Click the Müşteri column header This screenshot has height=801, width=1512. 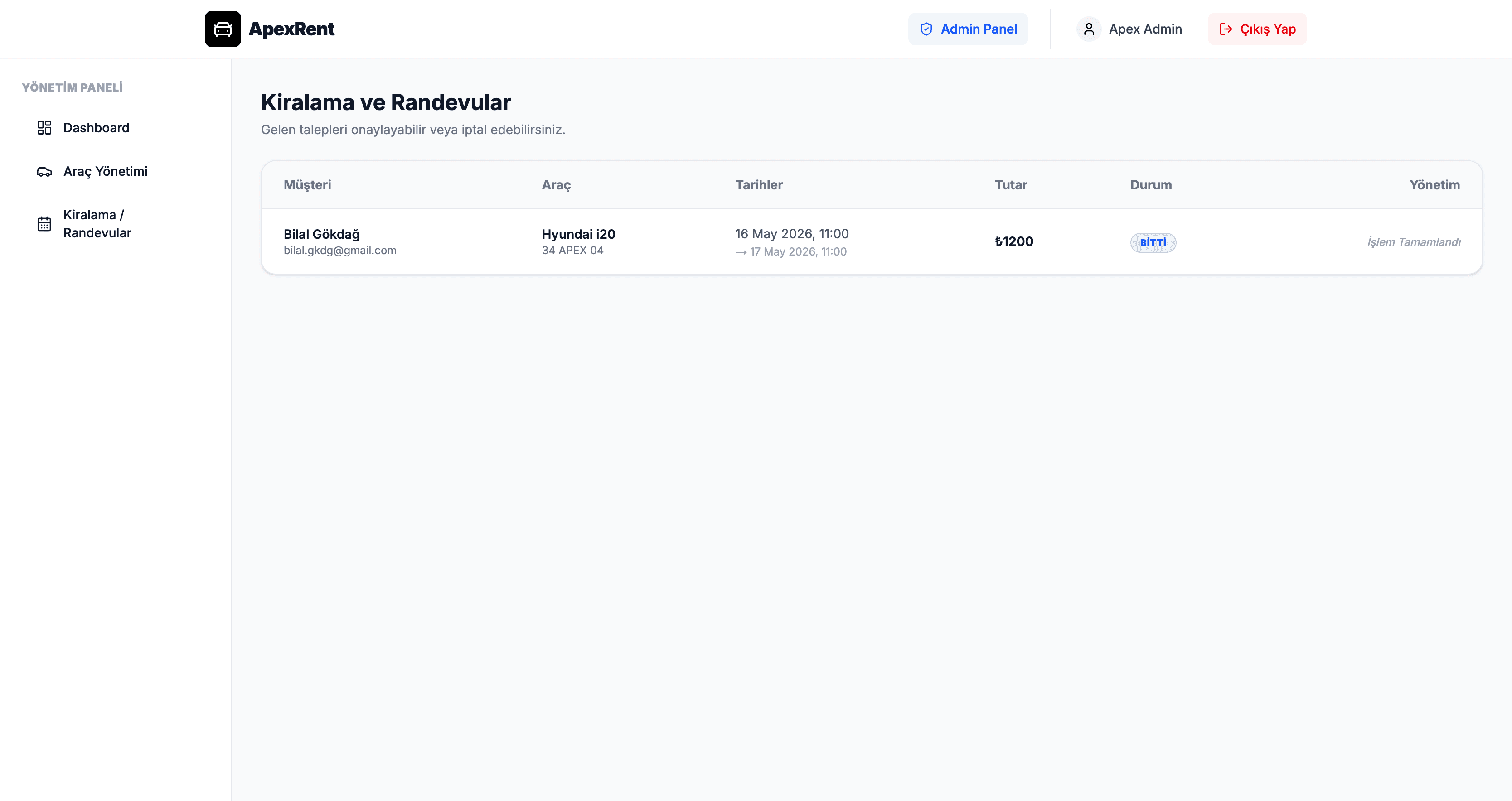[307, 185]
